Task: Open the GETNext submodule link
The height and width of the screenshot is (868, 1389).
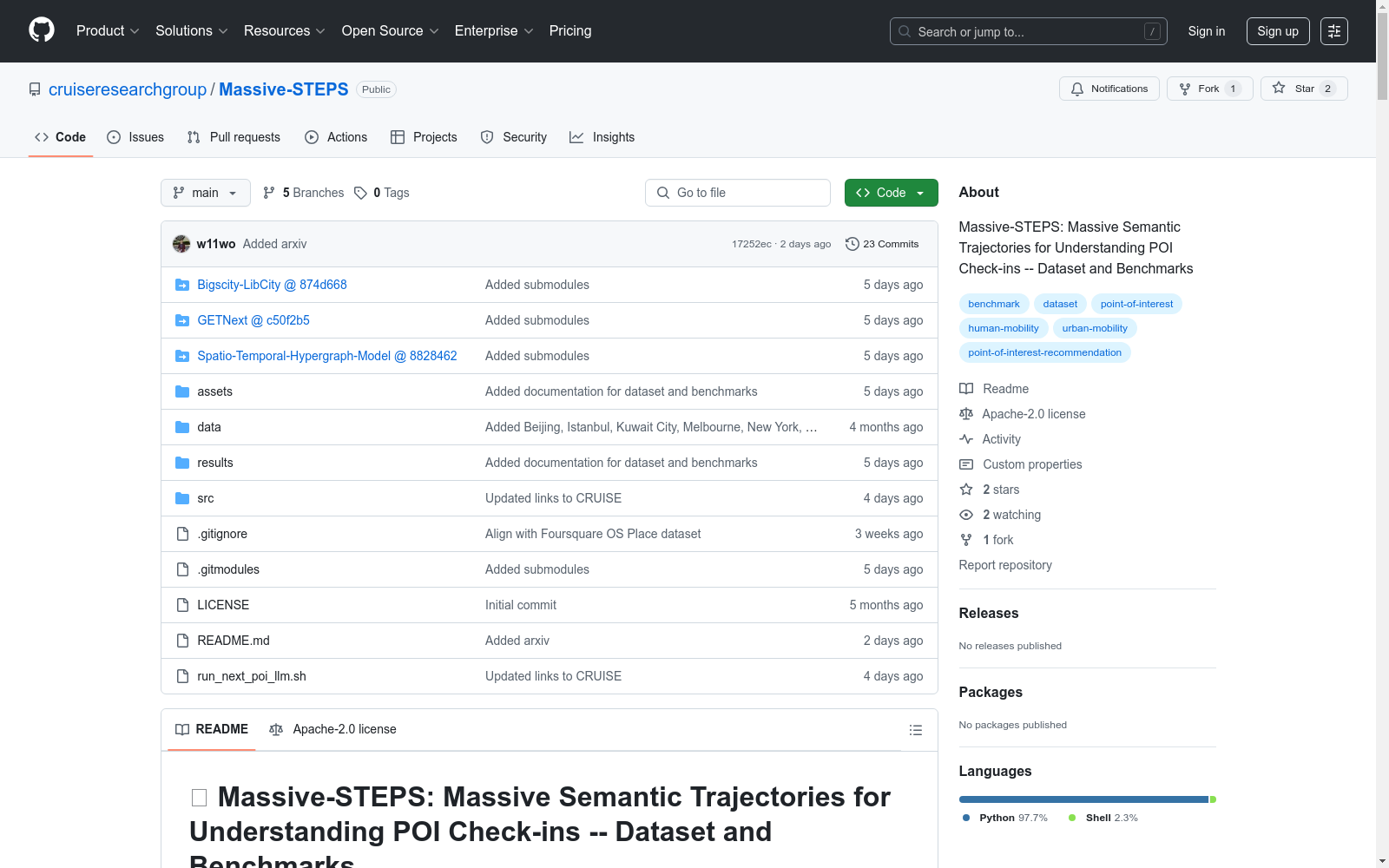Action: [253, 320]
